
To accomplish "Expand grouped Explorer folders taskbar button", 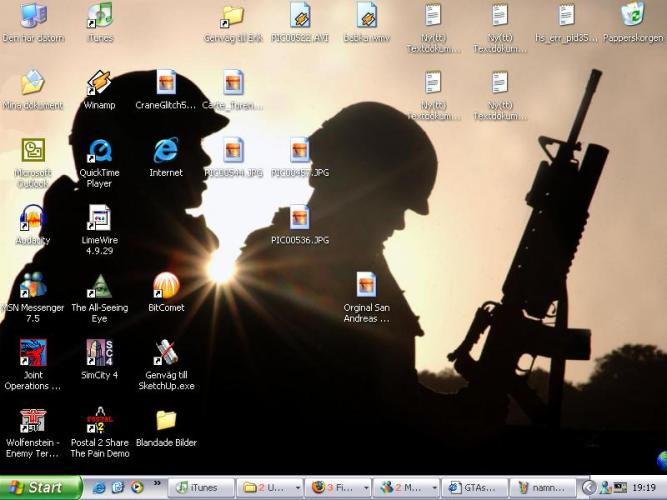I will [x=268, y=488].
